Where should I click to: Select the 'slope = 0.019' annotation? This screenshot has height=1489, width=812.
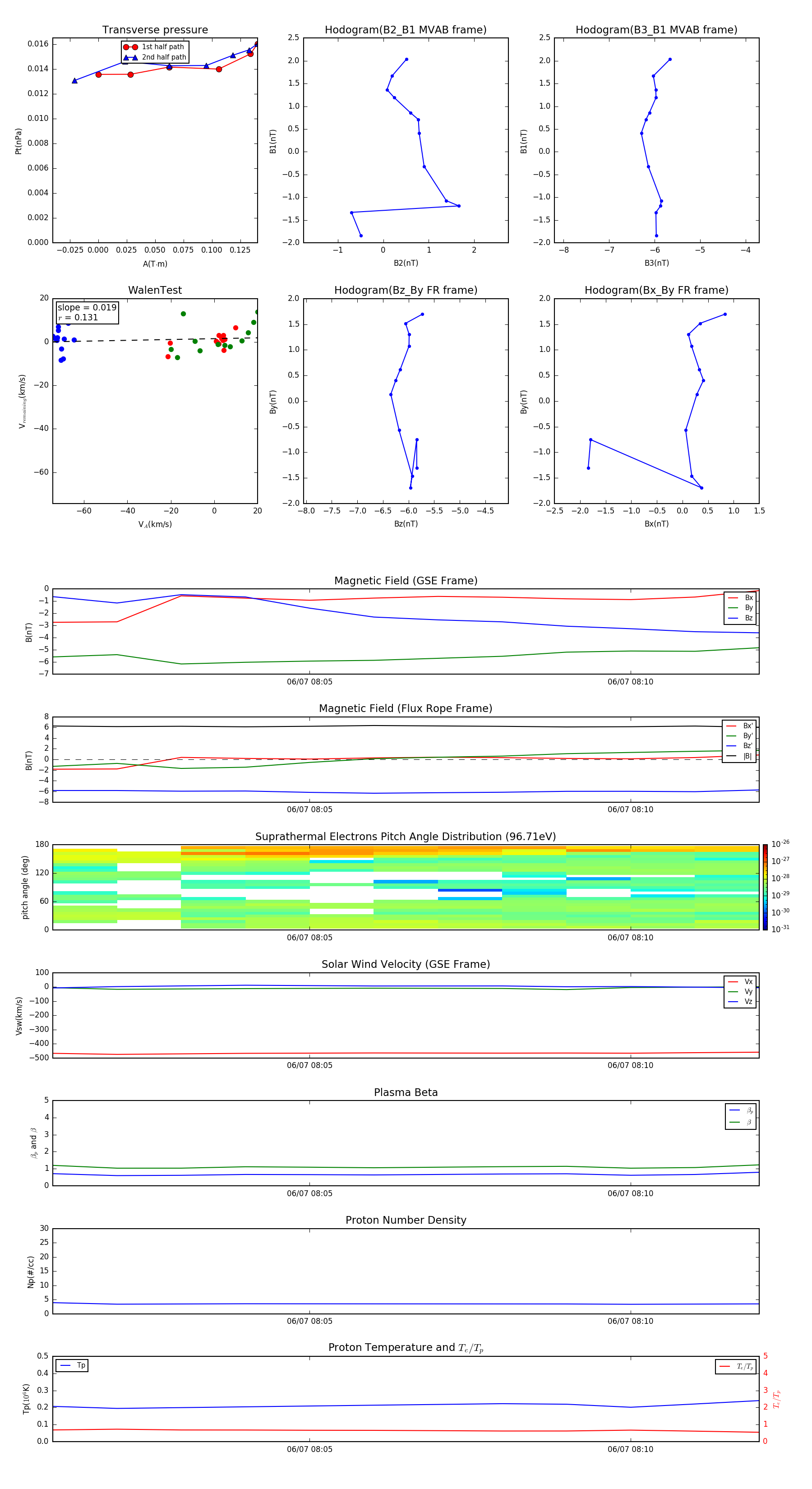(87, 308)
